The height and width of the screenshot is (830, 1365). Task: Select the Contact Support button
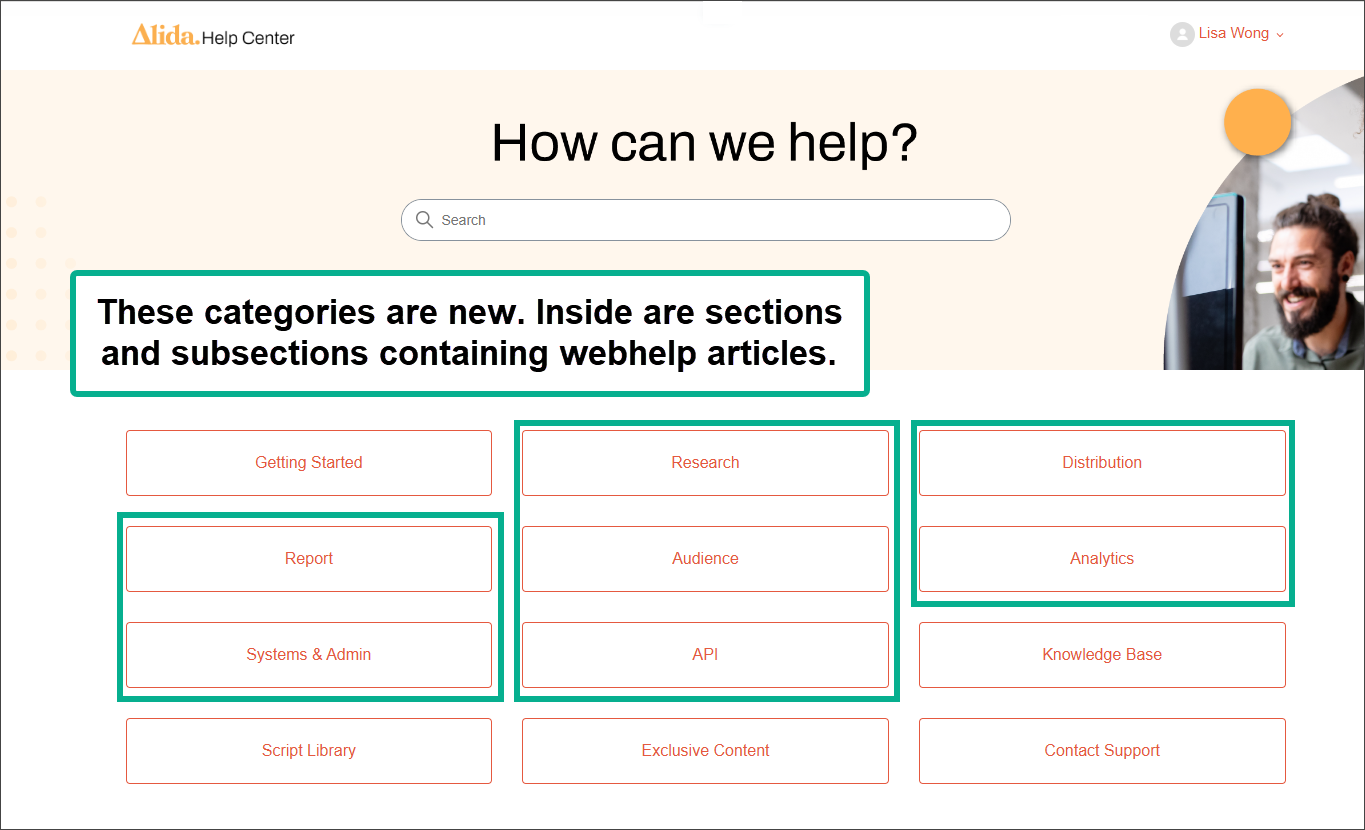pos(1102,751)
